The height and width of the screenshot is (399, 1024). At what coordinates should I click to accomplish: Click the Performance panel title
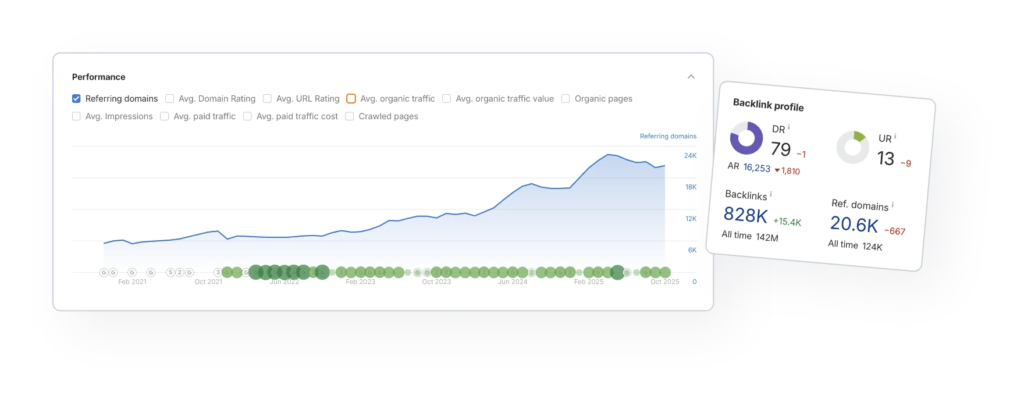point(99,77)
